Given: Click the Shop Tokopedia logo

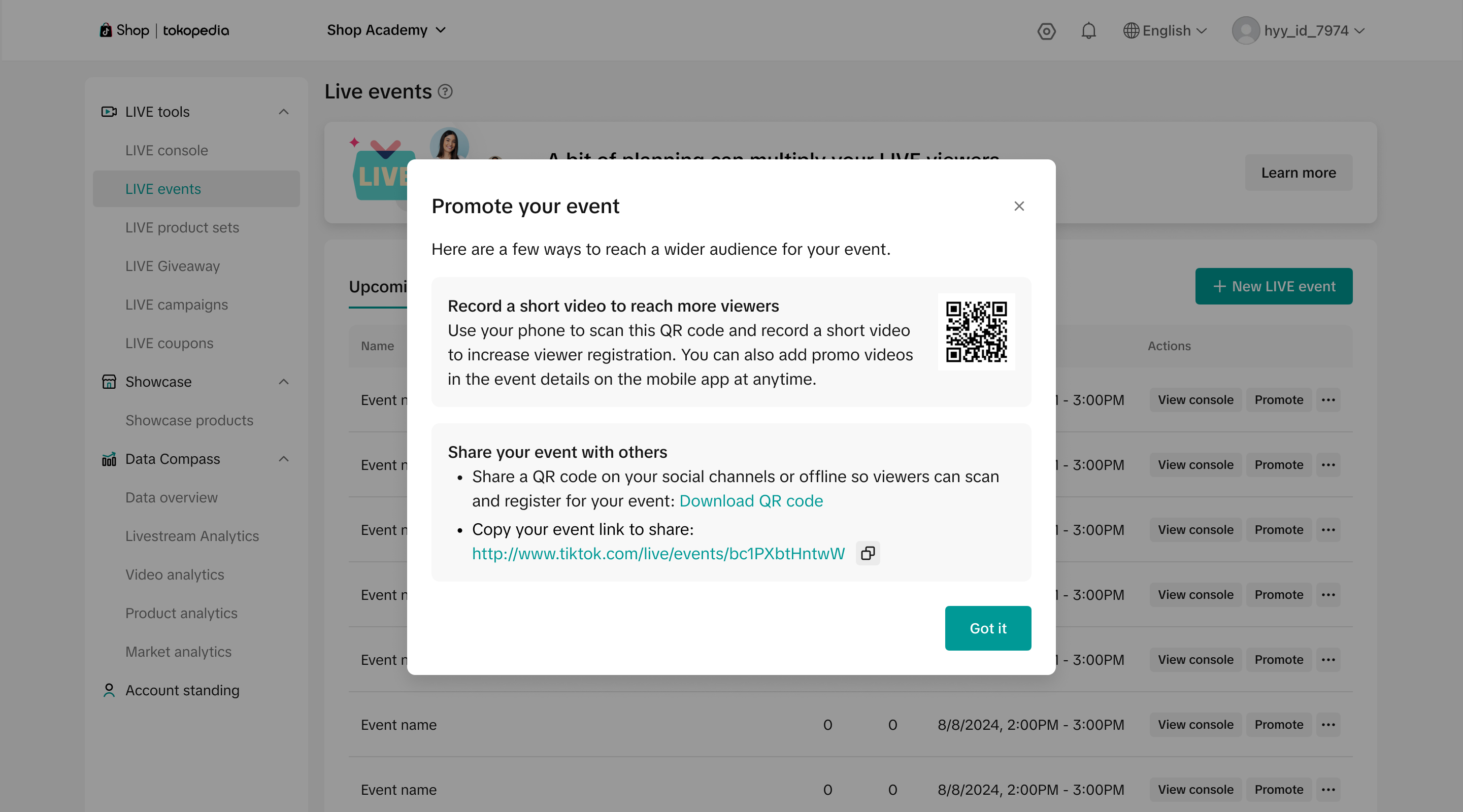Looking at the screenshot, I should click(x=164, y=30).
